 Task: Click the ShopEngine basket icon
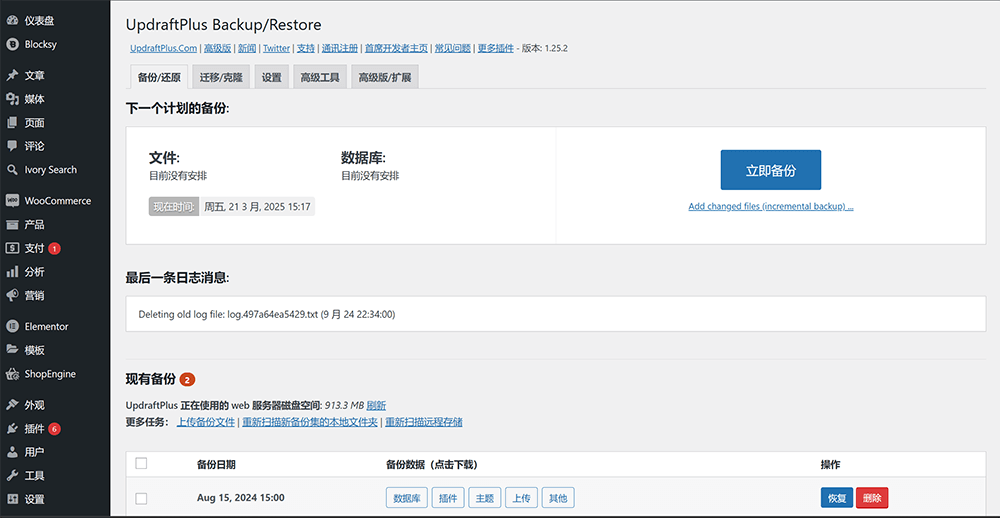(12, 374)
